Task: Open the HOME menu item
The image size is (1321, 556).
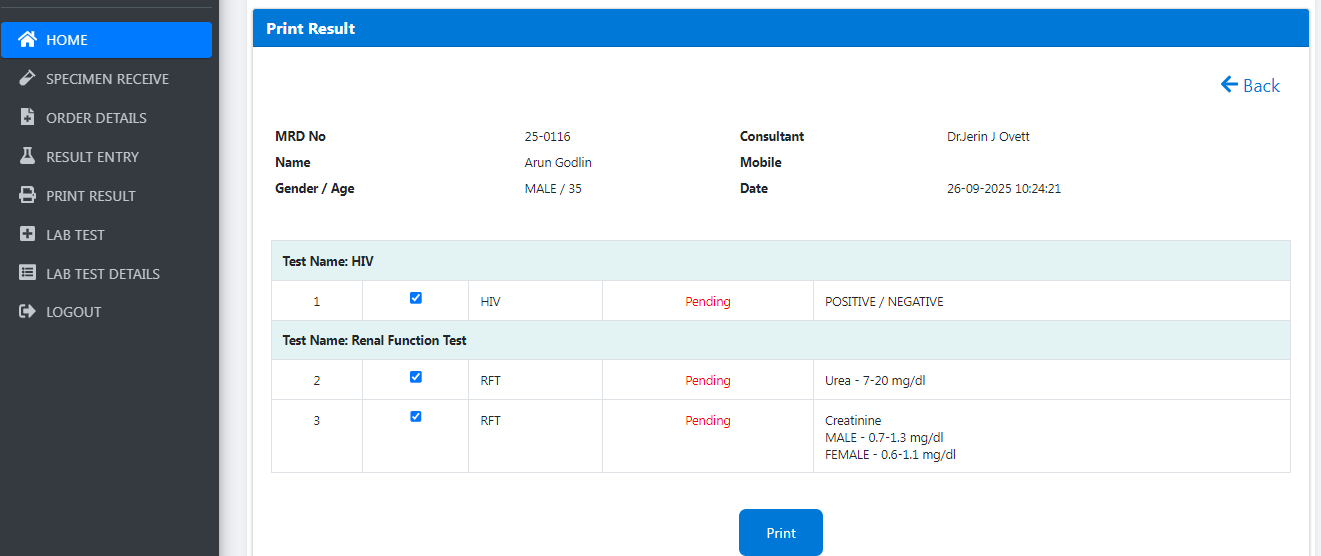Action: 106,40
